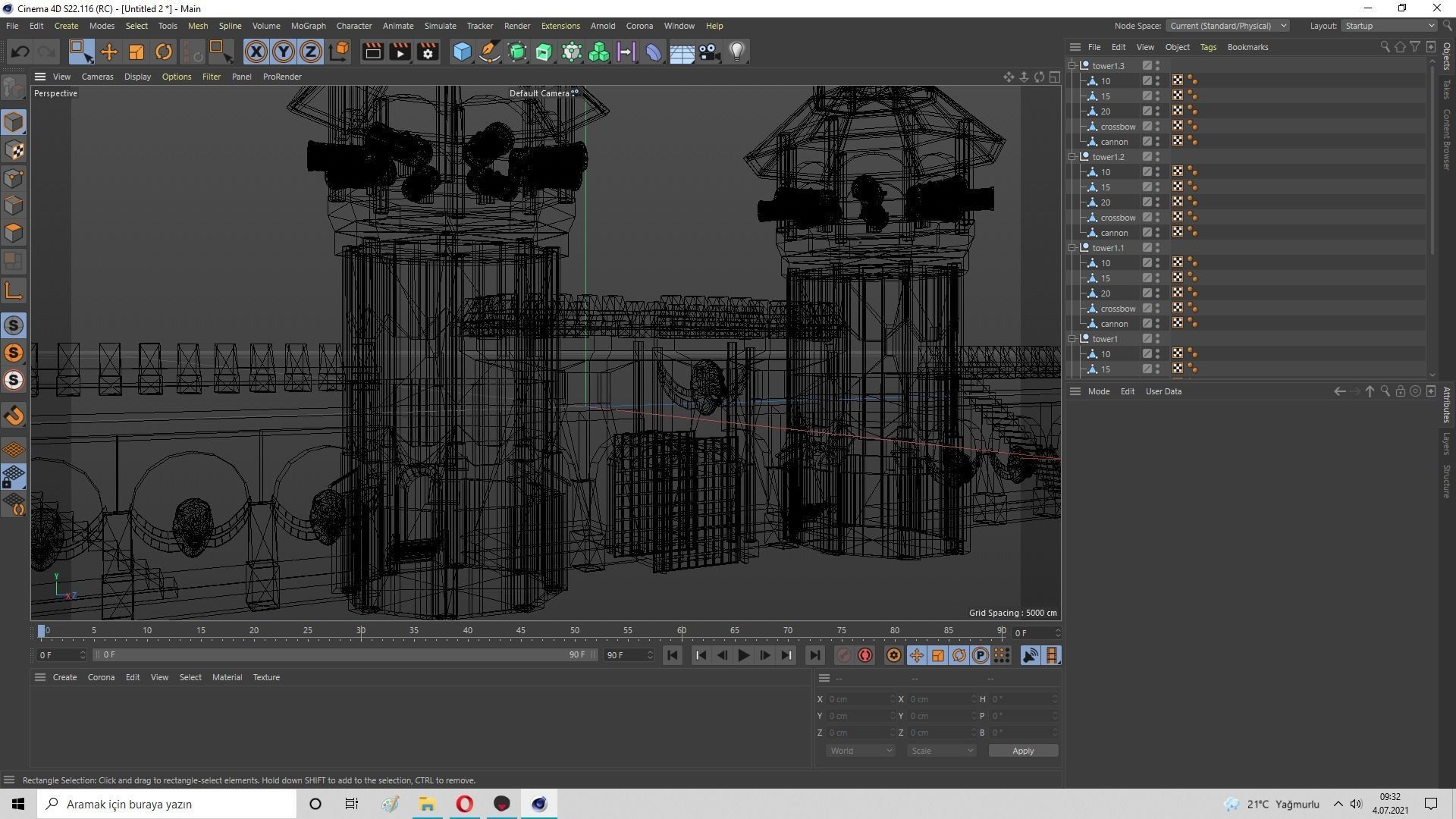Open the Simulate menu
Viewport: 1456px width, 819px height.
click(x=440, y=26)
